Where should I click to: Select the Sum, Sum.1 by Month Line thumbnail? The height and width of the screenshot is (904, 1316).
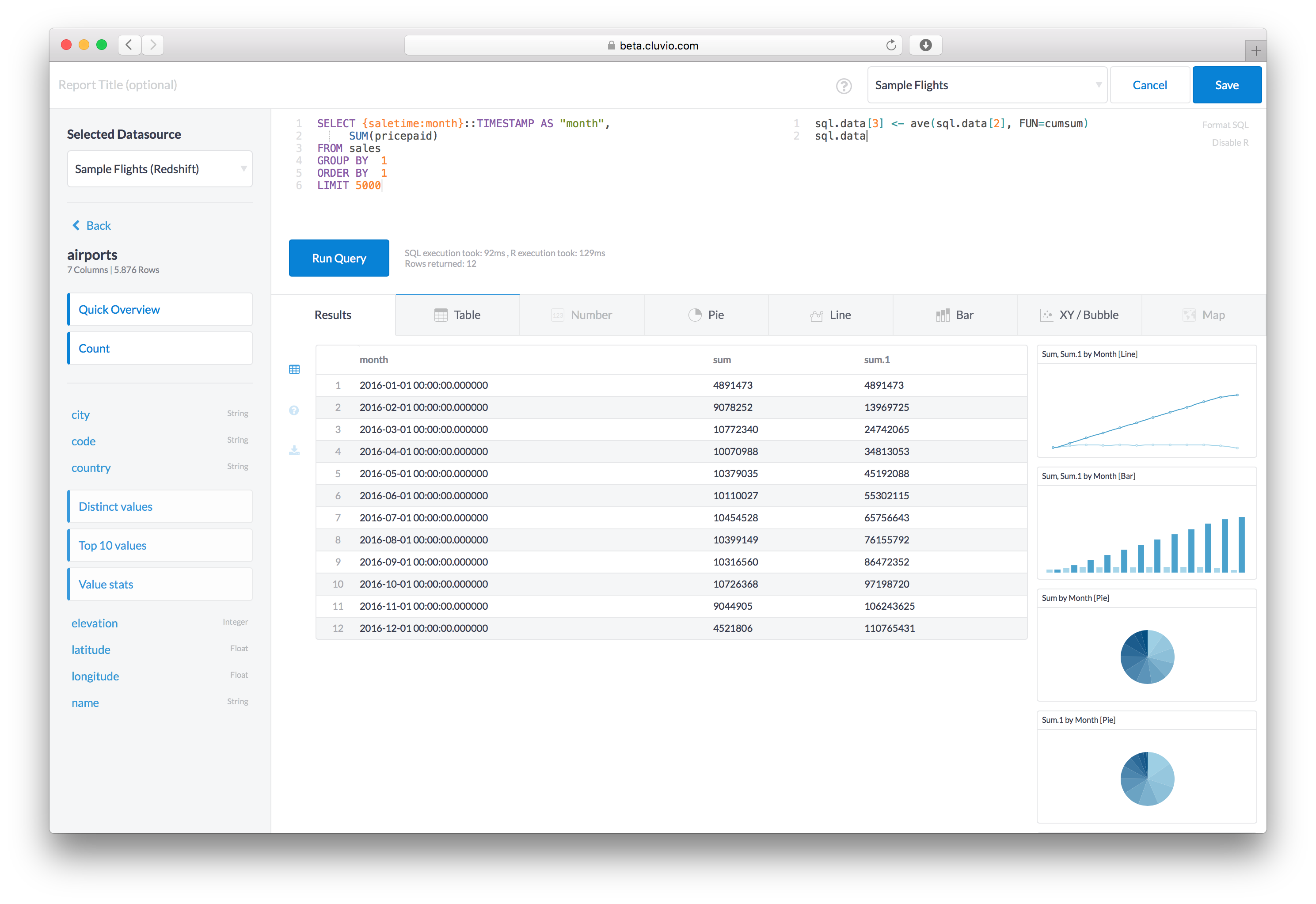coord(1146,401)
